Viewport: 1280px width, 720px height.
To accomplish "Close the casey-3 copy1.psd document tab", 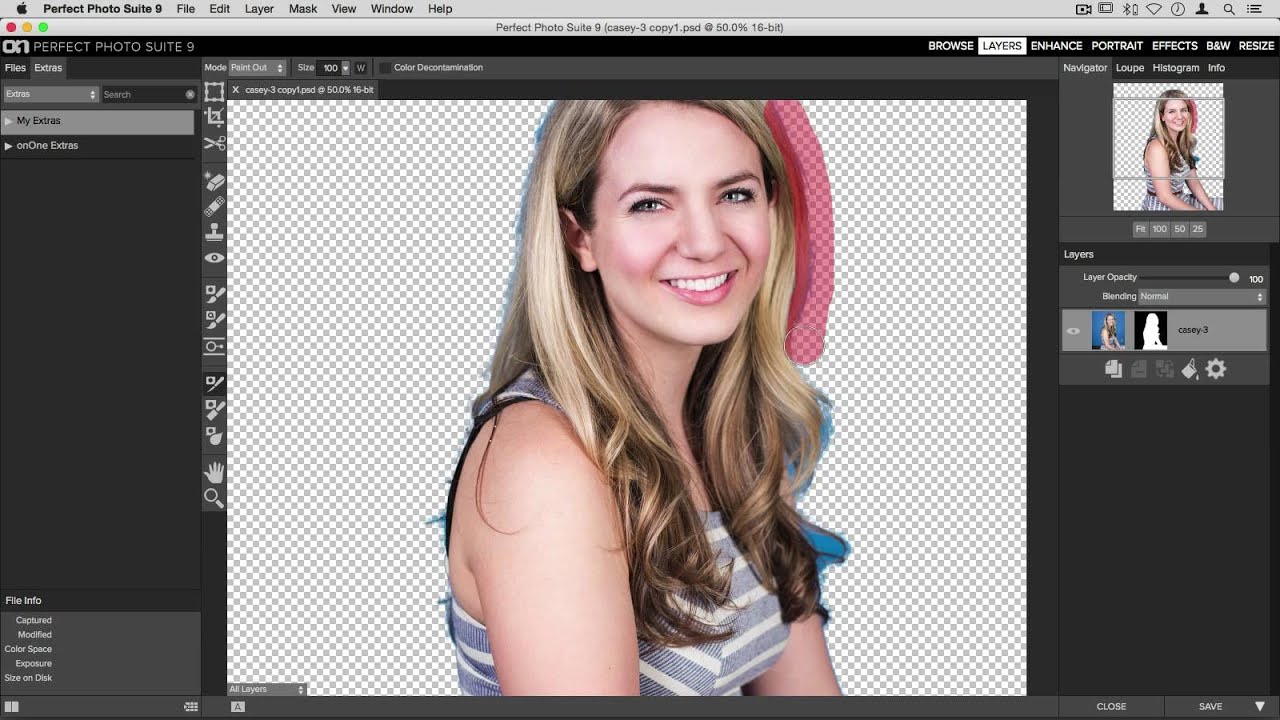I will pos(236,90).
